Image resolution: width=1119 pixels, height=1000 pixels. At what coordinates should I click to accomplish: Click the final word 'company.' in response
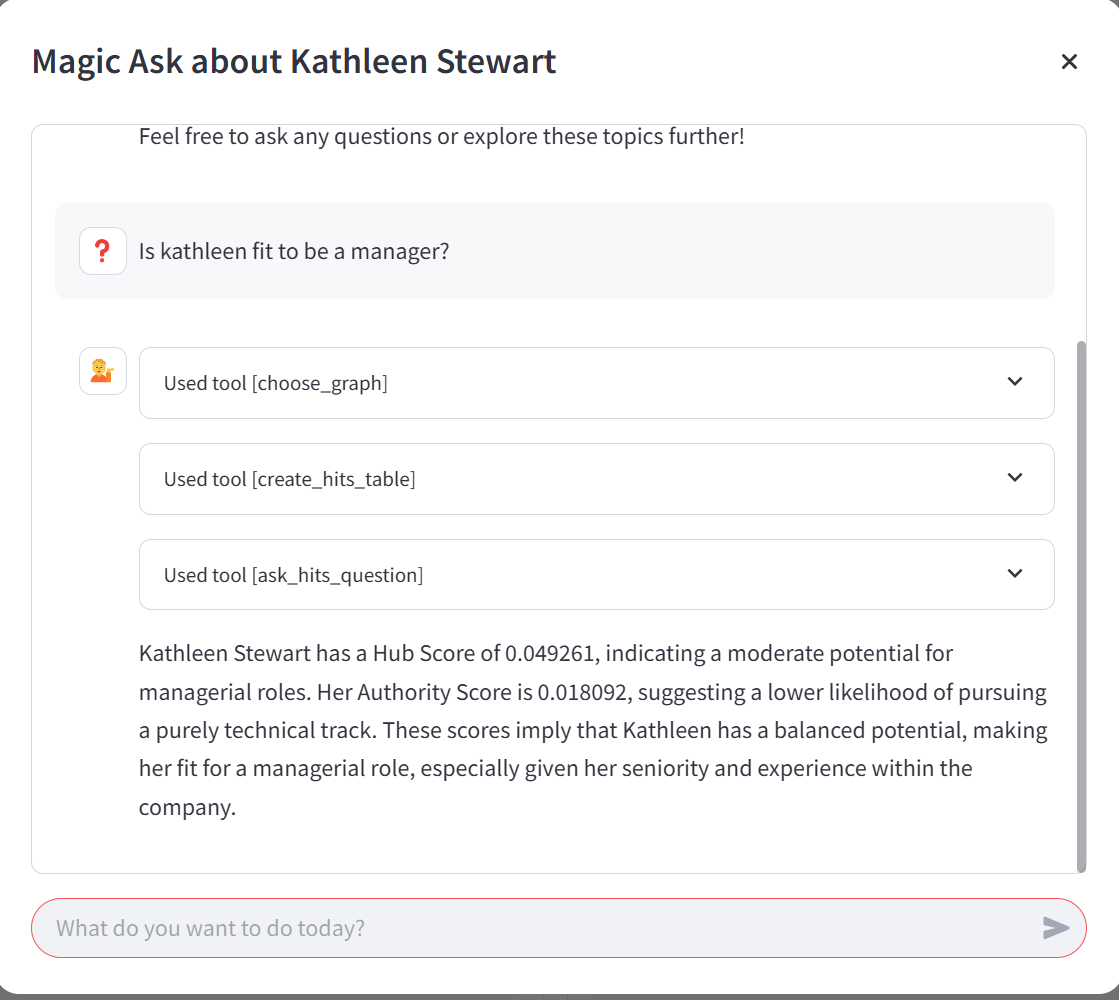point(187,807)
